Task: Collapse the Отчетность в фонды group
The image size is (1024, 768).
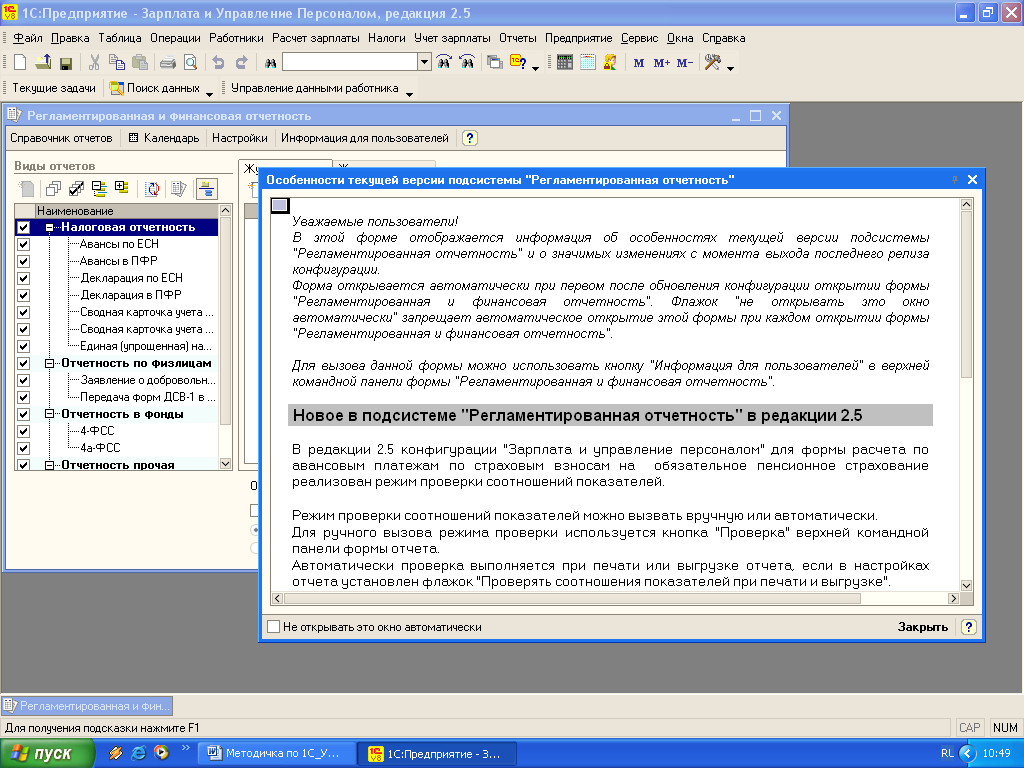Action: click(50, 414)
